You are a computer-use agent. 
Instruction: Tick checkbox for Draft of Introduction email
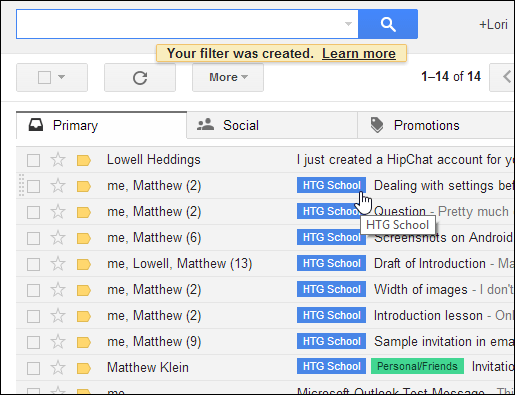click(x=33, y=264)
